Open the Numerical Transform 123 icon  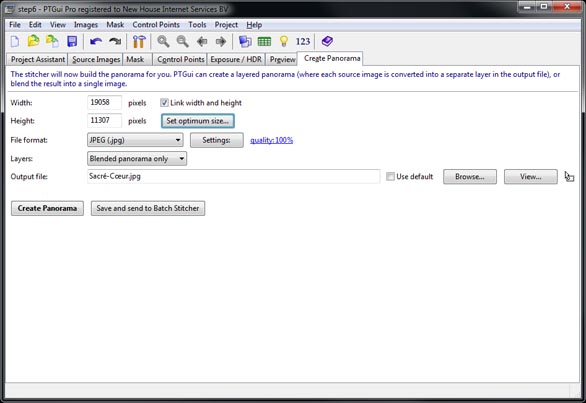[303, 41]
